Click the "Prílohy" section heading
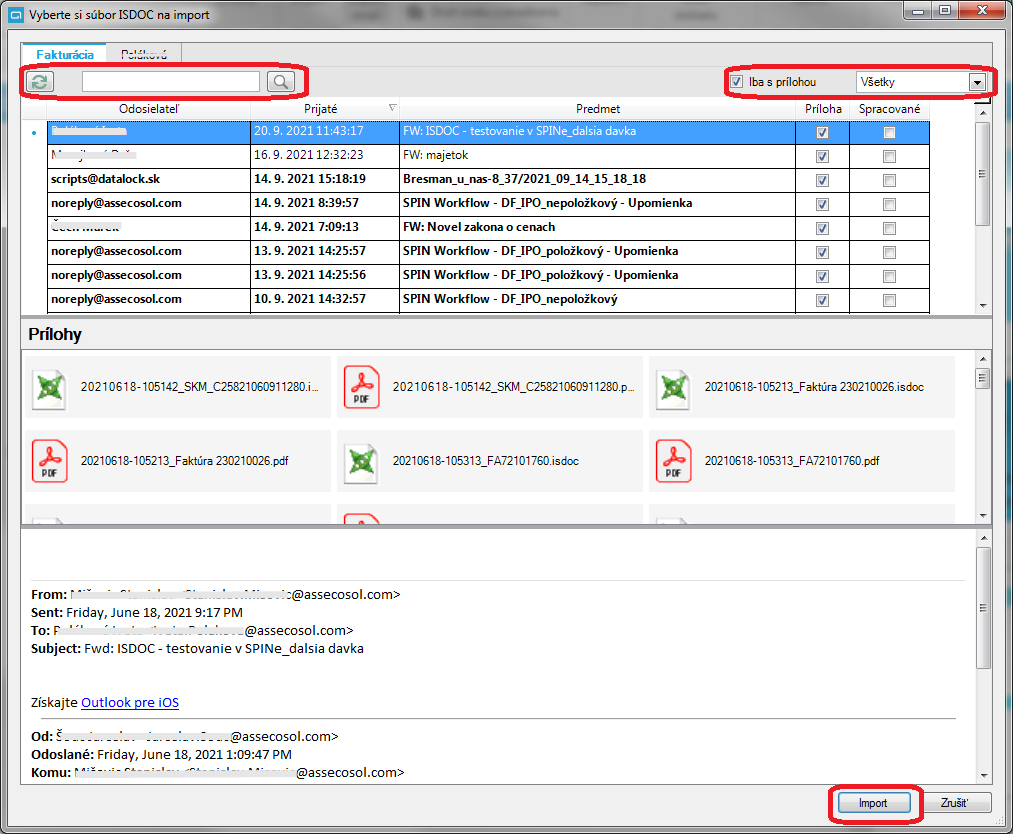Viewport: 1013px width, 834px height. click(55, 335)
